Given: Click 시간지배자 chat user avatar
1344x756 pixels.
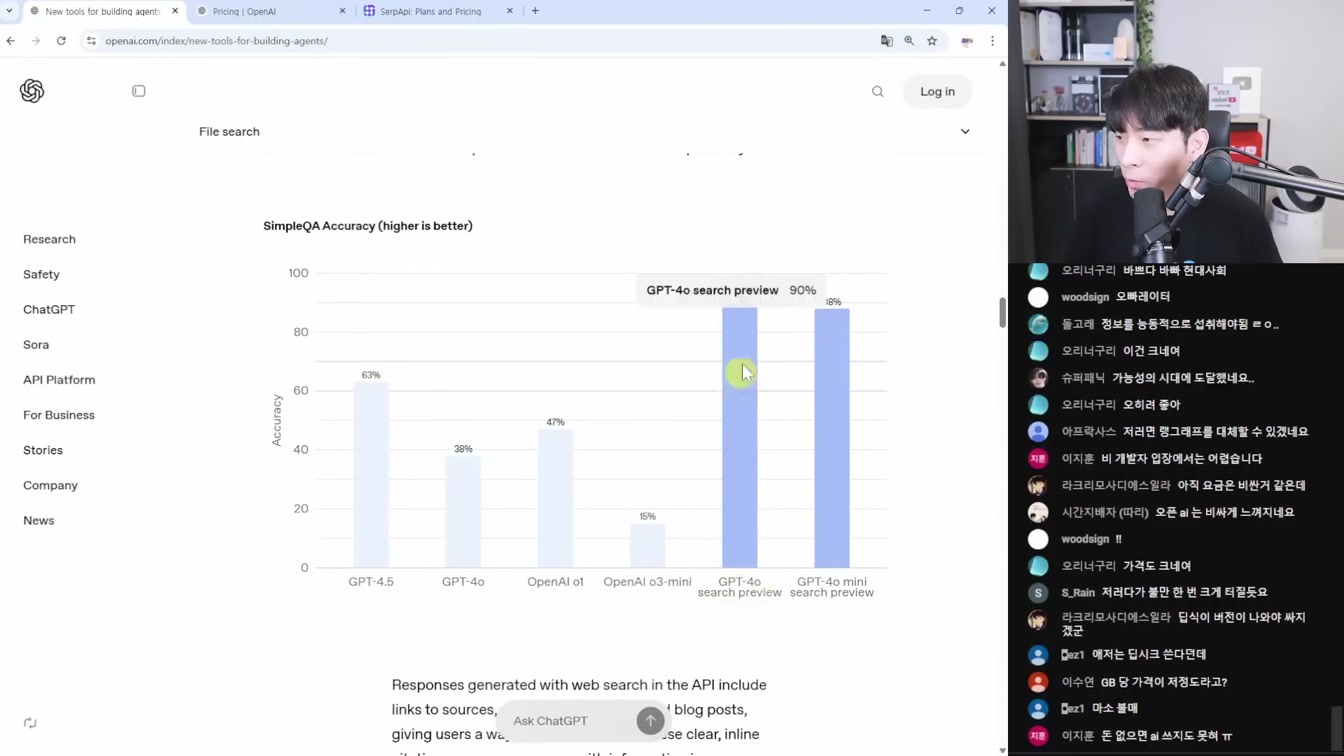Looking at the screenshot, I should pyautogui.click(x=1038, y=512).
